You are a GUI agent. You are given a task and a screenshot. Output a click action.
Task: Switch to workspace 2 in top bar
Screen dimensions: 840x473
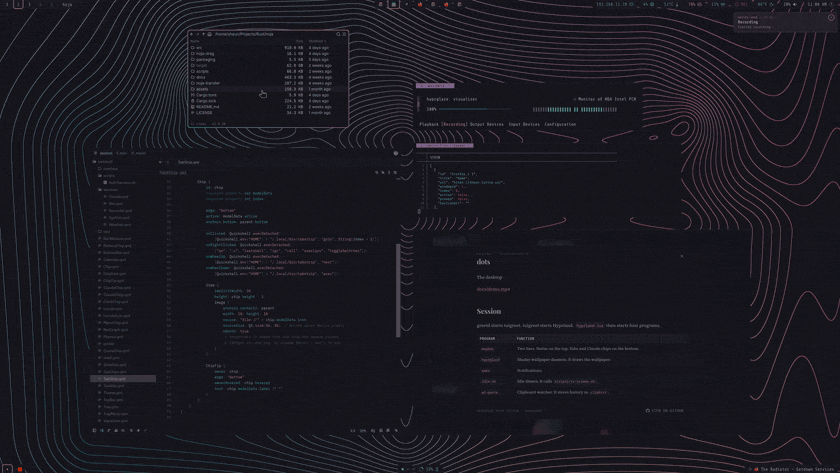tap(18, 4)
